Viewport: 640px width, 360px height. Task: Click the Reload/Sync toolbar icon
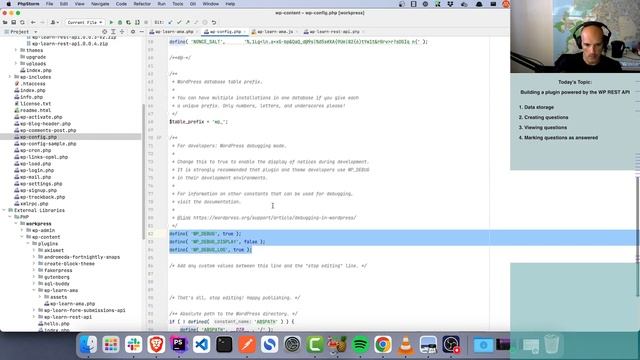pyautogui.click(x=22, y=22)
